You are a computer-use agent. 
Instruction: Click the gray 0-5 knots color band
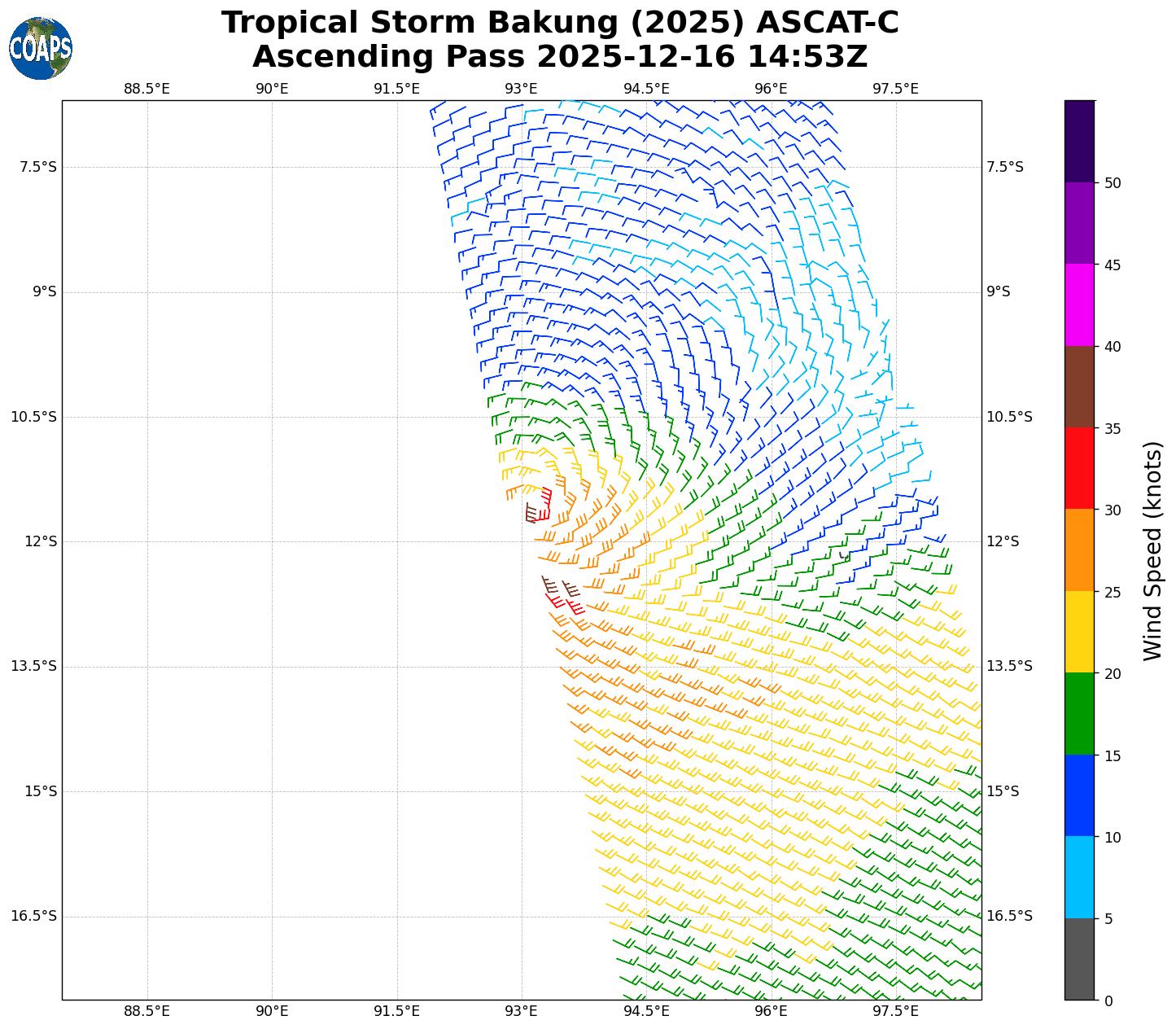pos(1079,959)
